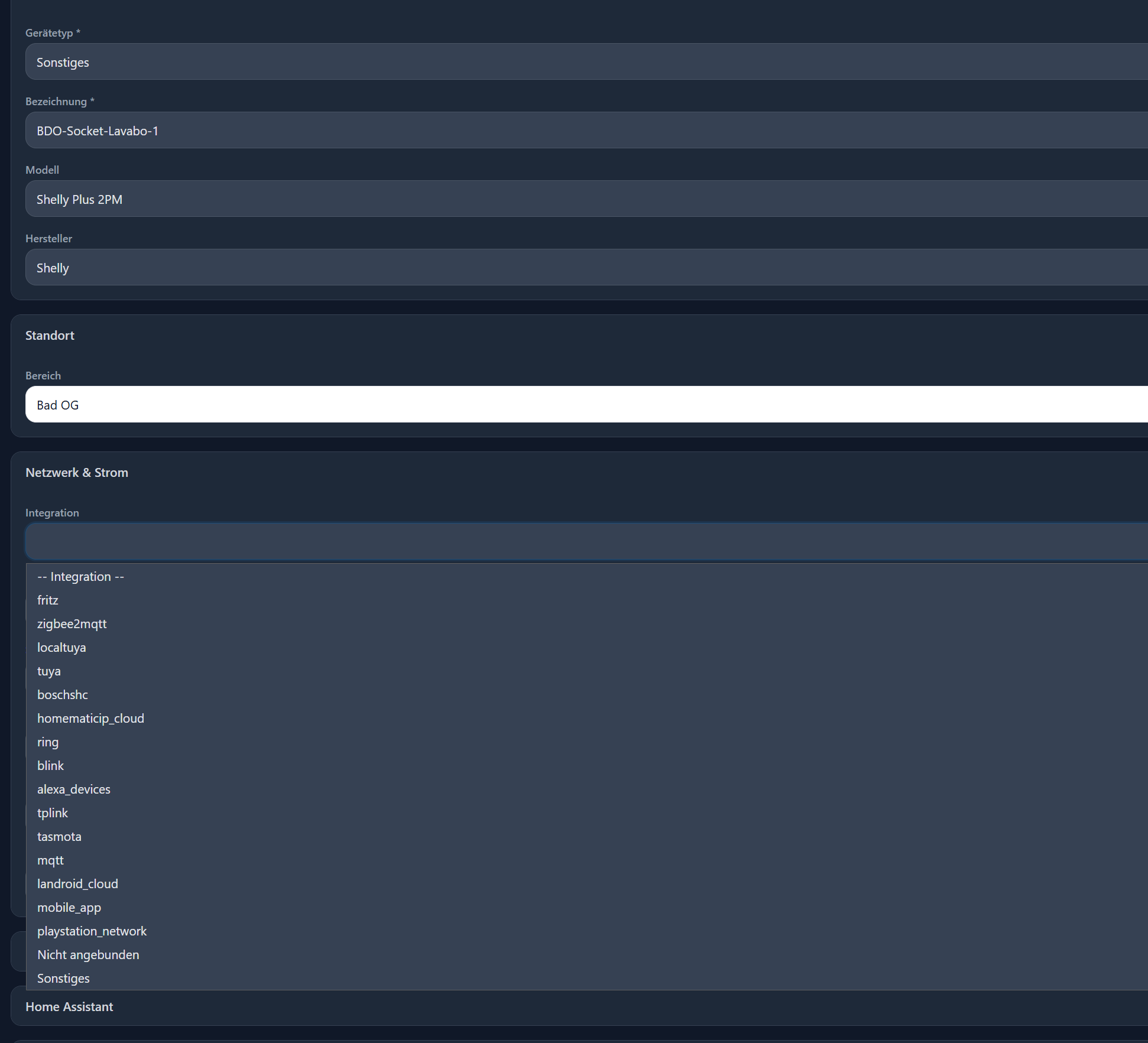Select mqtt integration option
Screen dimensions: 1148x1043
(x=50, y=860)
